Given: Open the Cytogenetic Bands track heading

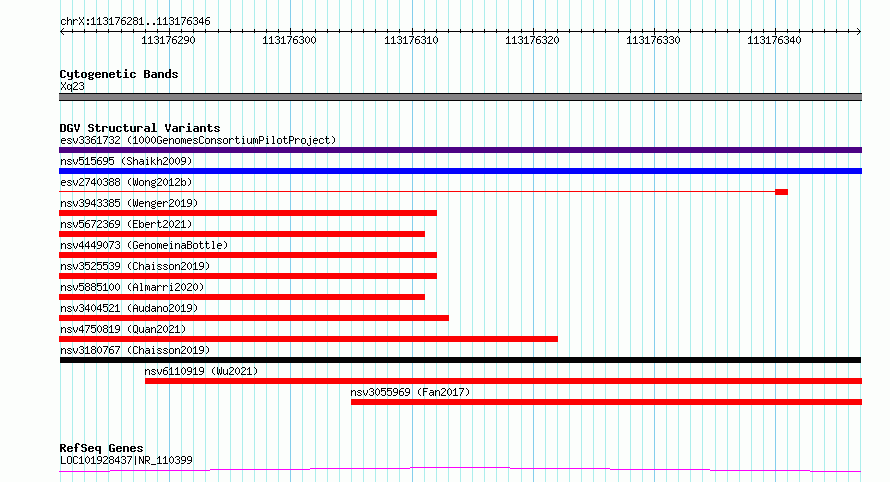Looking at the screenshot, I should (119, 74).
